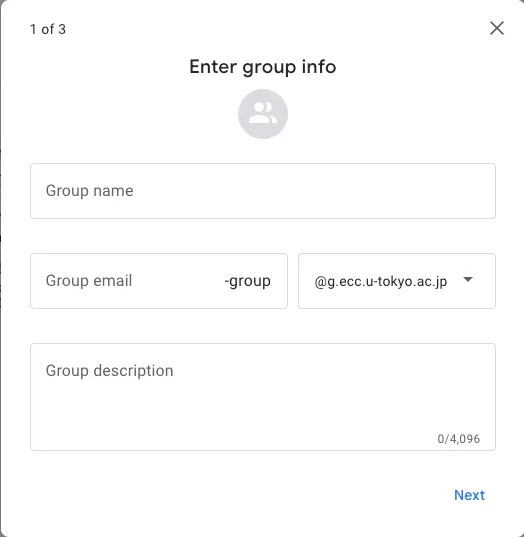Dismiss the dialog using the X icon

497,28
